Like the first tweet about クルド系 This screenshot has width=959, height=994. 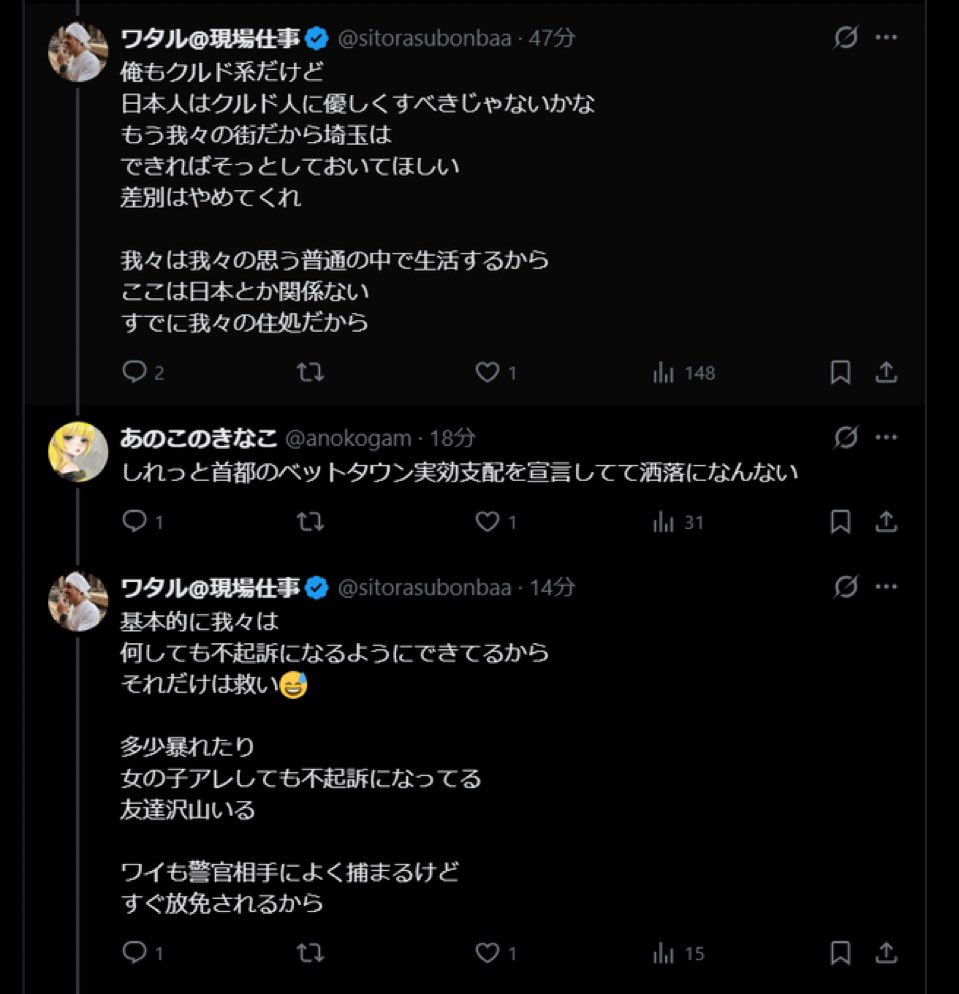tap(487, 373)
